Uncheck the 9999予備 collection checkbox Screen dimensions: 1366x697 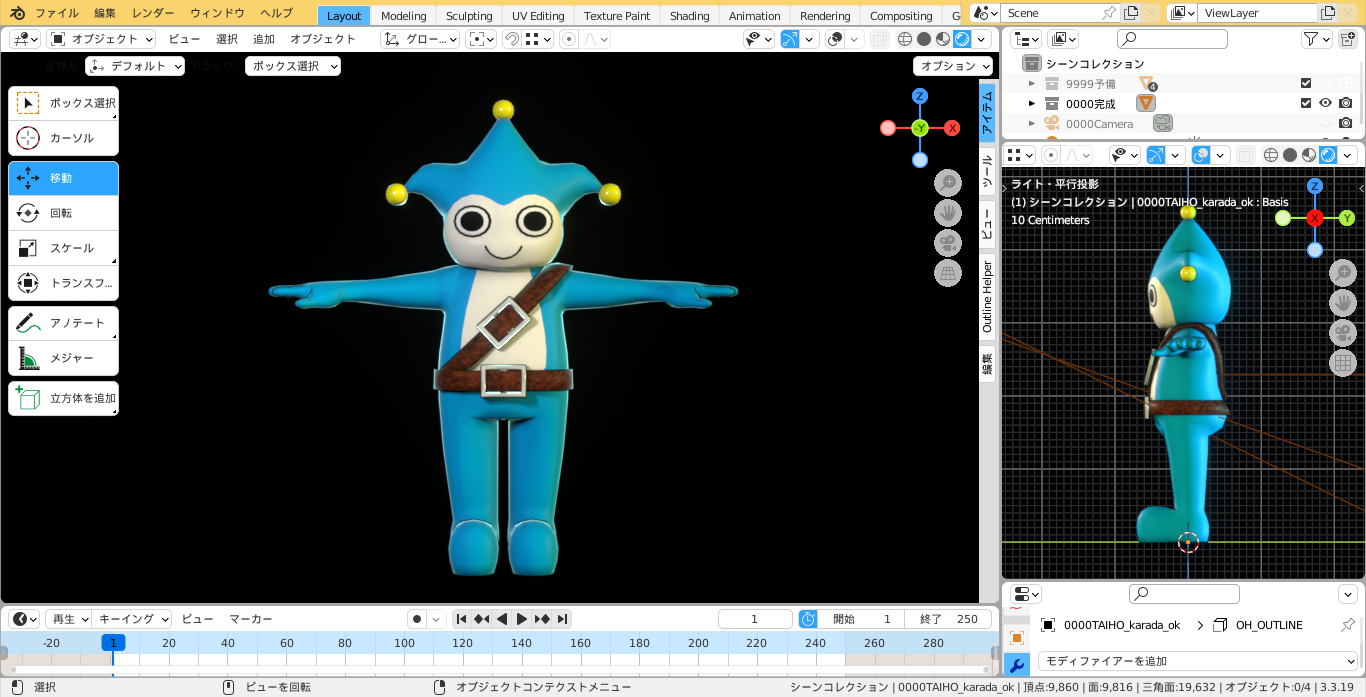click(x=1305, y=83)
